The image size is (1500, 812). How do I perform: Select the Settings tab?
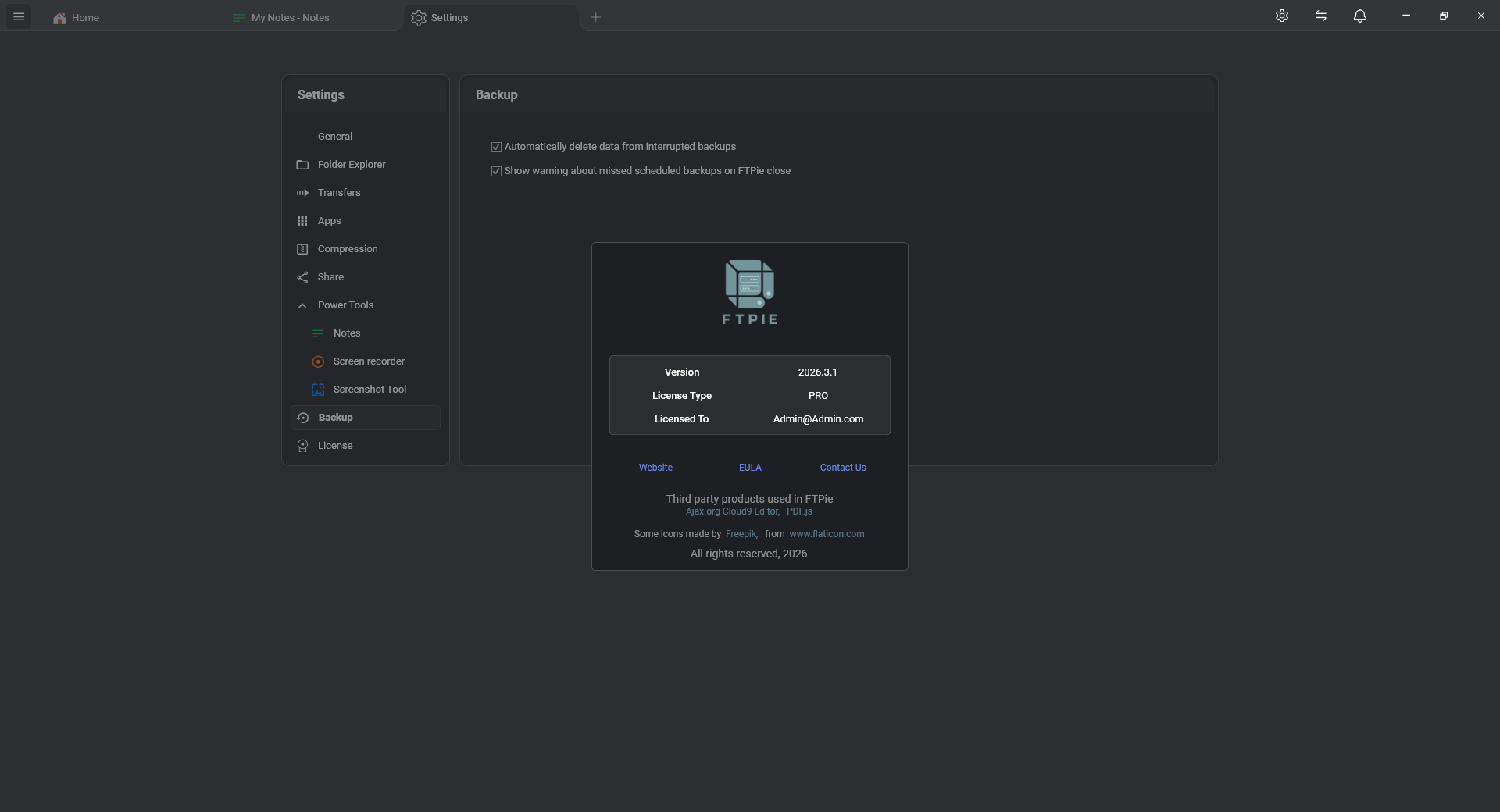pyautogui.click(x=491, y=17)
